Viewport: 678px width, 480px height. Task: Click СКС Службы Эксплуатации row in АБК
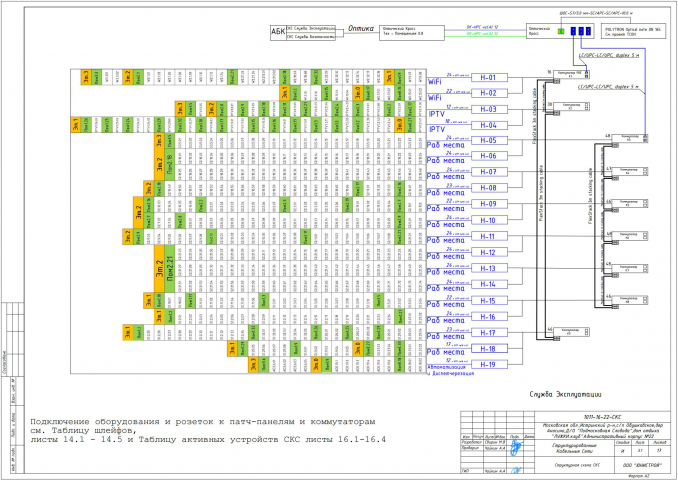310,28
